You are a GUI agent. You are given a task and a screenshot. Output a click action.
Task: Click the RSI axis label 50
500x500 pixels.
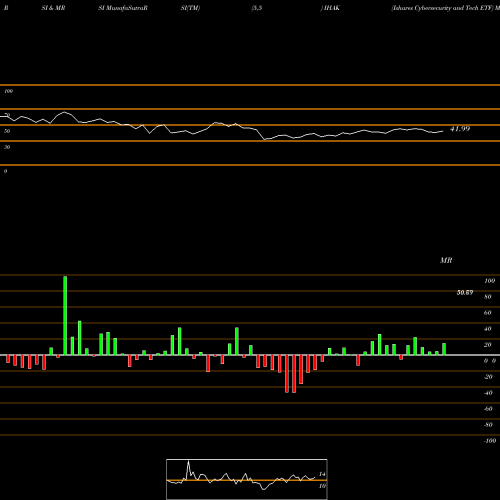pos(7,131)
